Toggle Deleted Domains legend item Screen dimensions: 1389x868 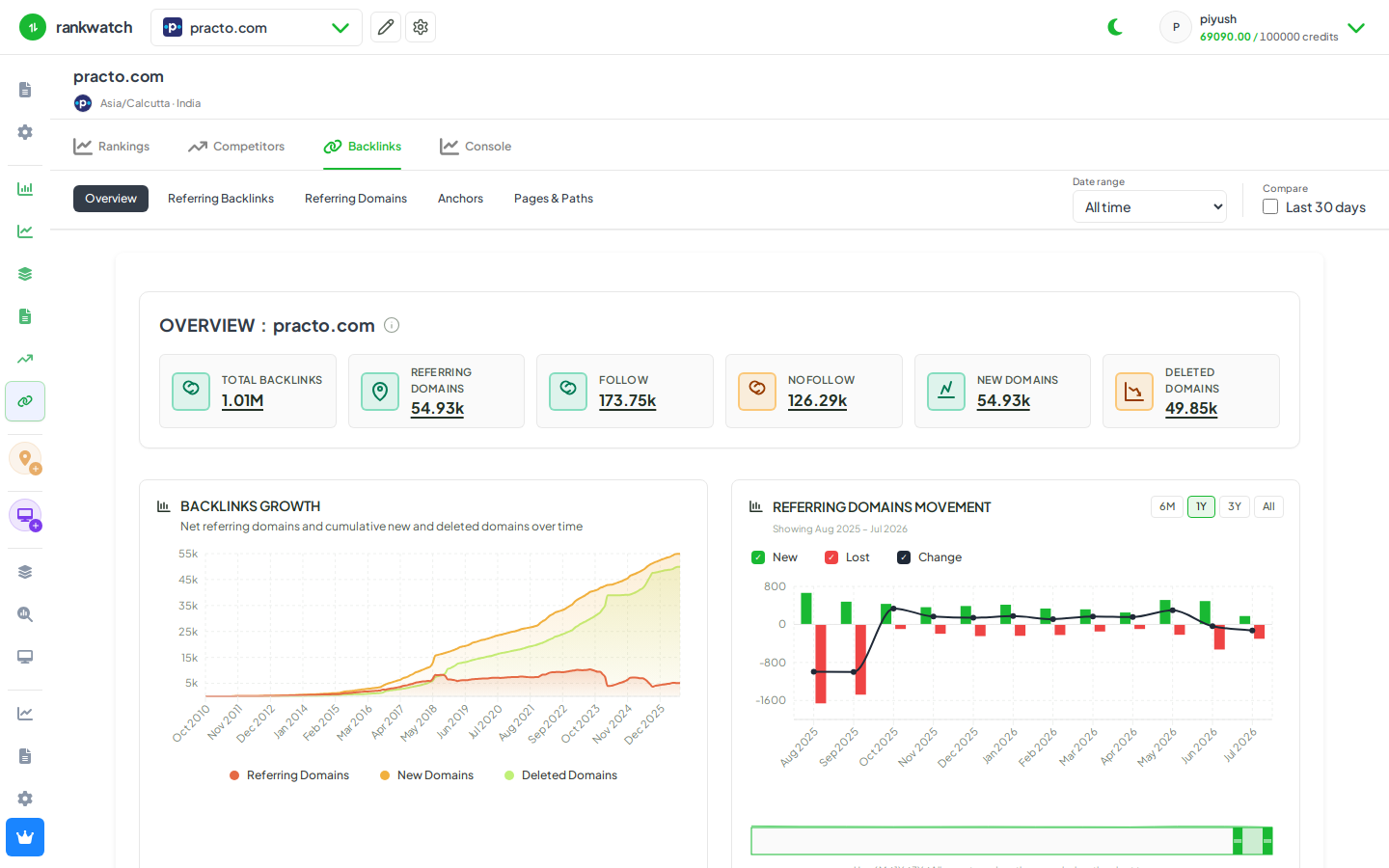pos(560,775)
